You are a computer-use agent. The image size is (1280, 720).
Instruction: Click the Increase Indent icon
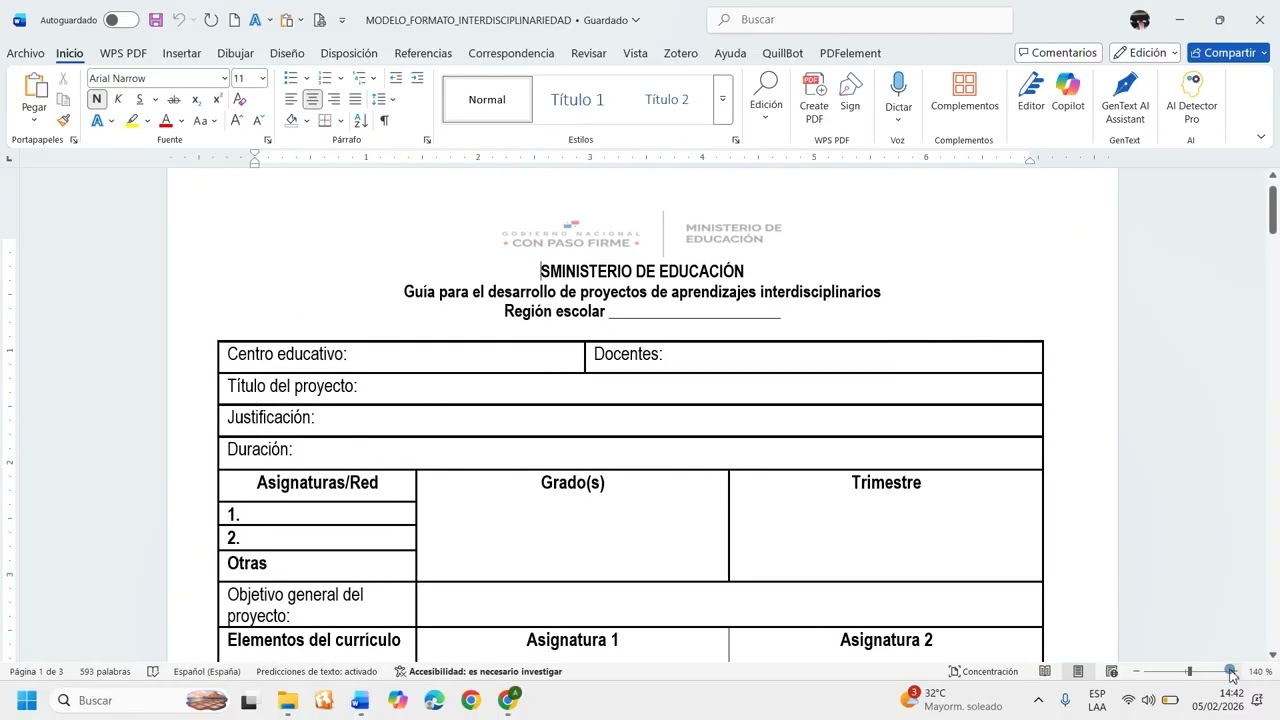417,78
